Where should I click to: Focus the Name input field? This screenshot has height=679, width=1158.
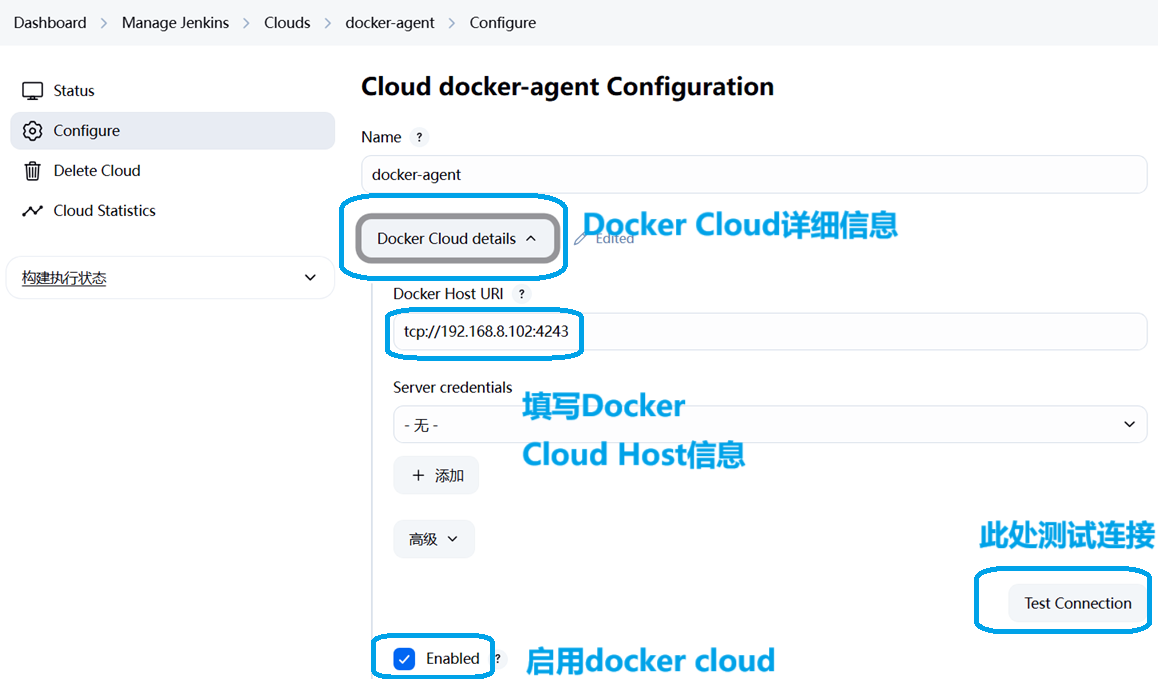tap(754, 174)
